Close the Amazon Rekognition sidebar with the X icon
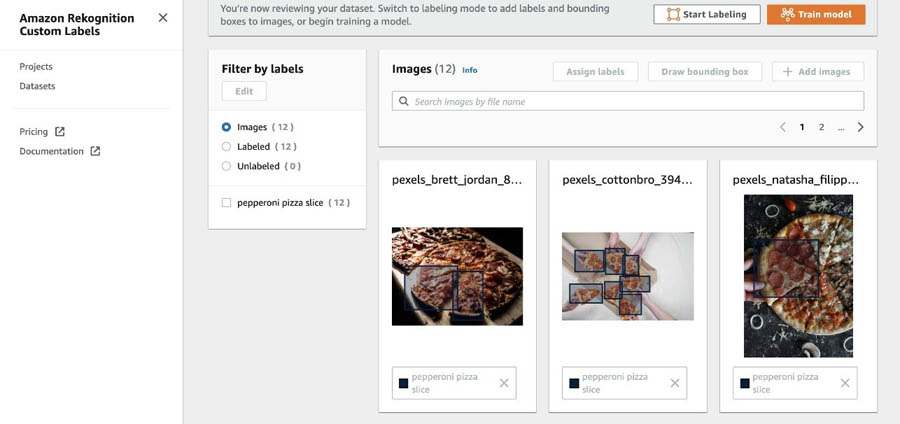Viewport: 900px width, 424px height. 163,18
